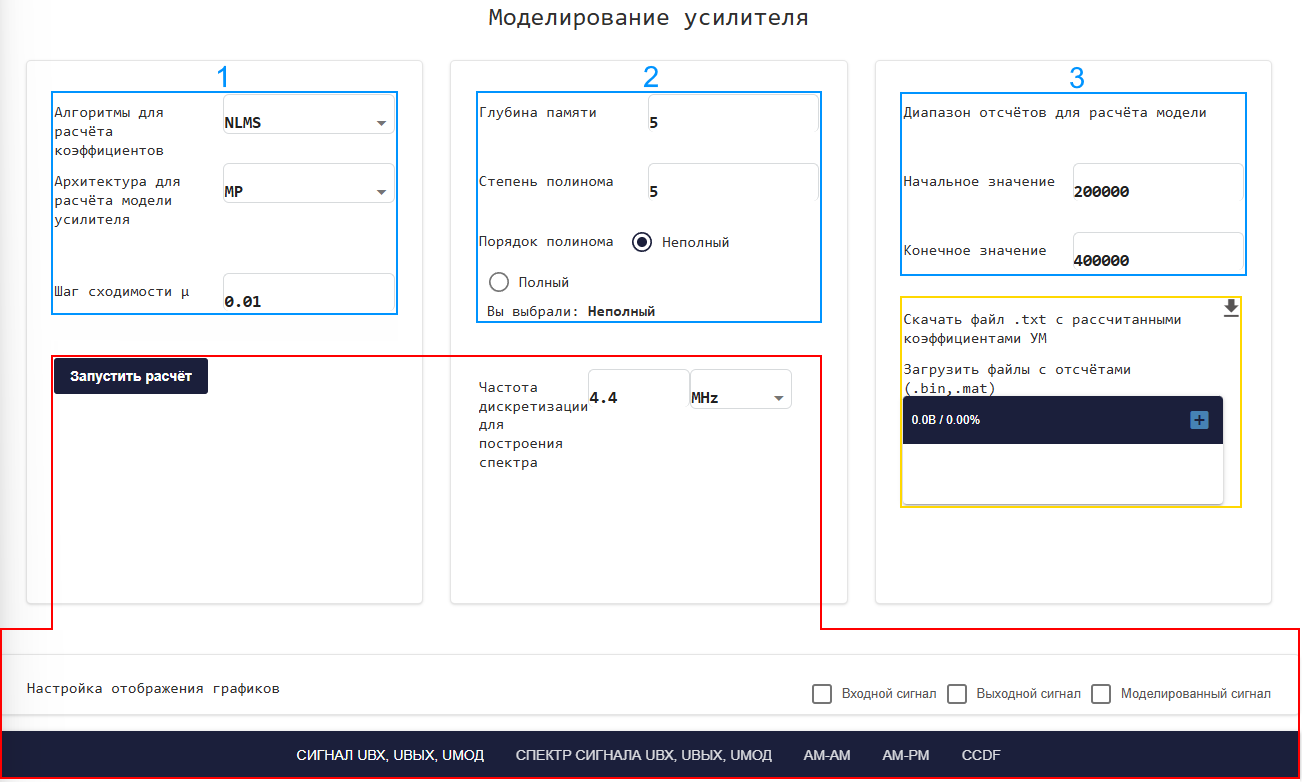1302x782 pixels.
Task: Click the Степень полинома input field
Action: pos(733,183)
